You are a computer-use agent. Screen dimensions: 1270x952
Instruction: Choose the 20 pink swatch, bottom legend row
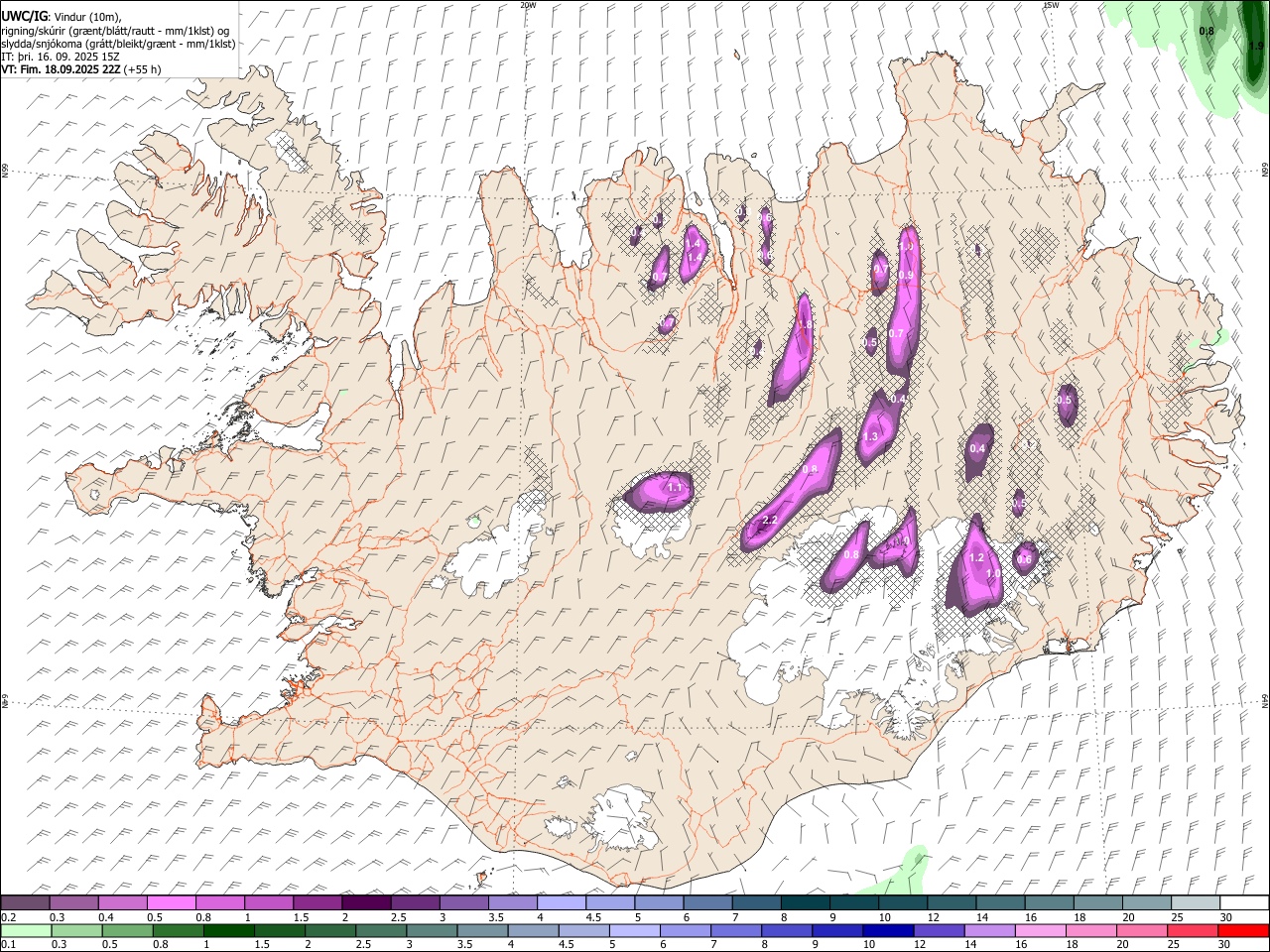(x=1142, y=930)
